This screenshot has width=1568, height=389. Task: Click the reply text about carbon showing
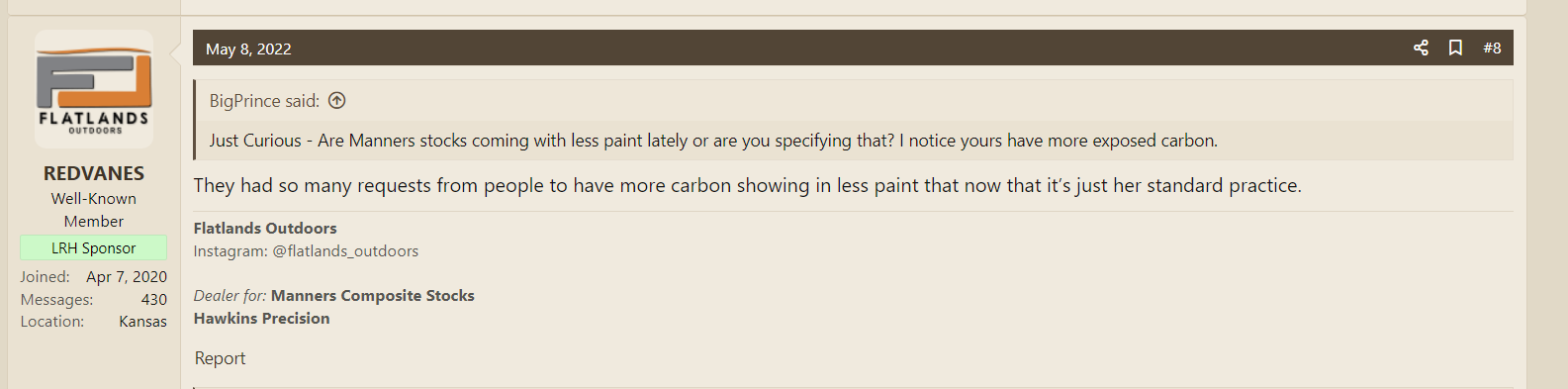click(748, 185)
